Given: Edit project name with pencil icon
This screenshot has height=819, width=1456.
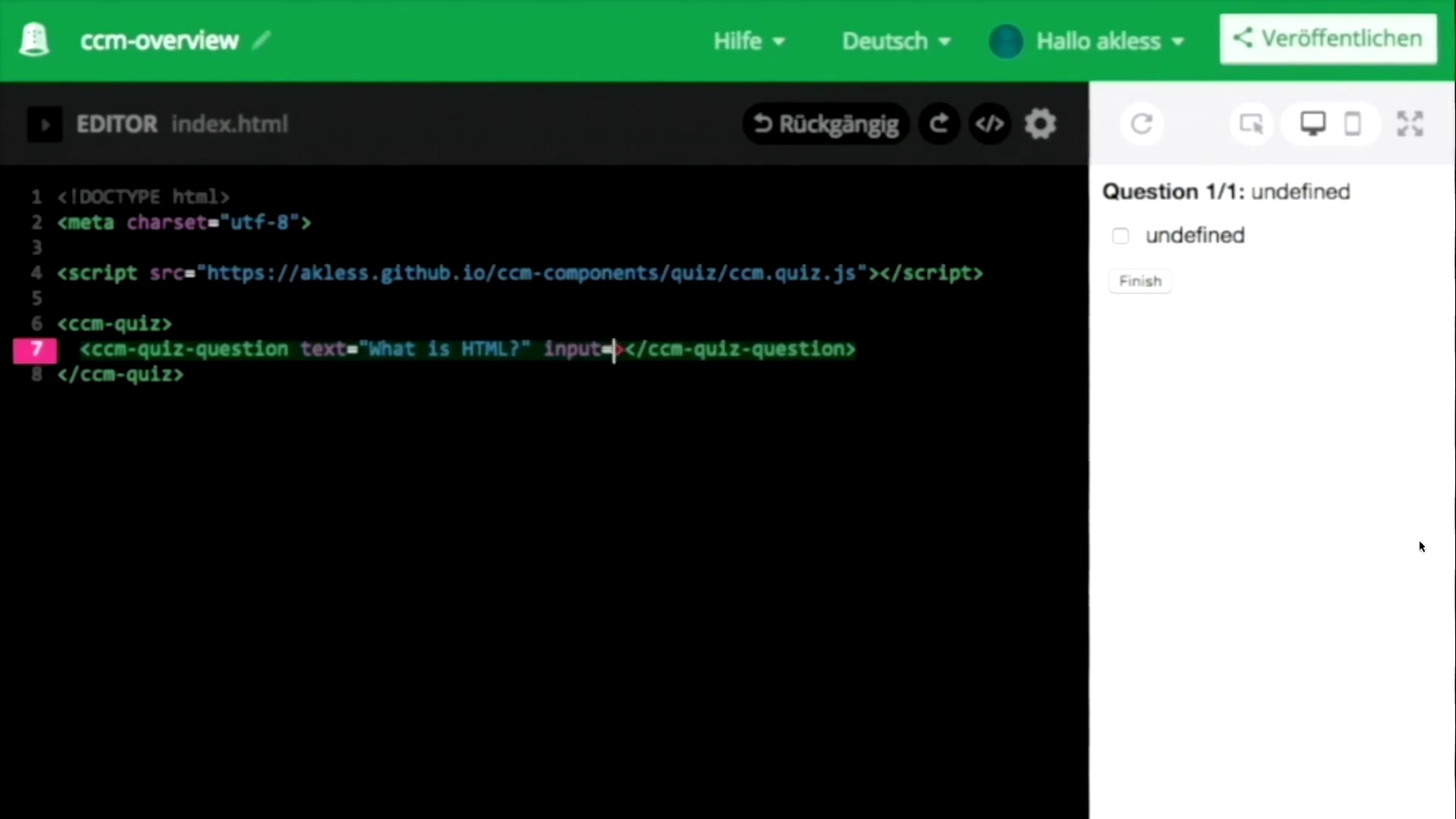Looking at the screenshot, I should click(261, 39).
